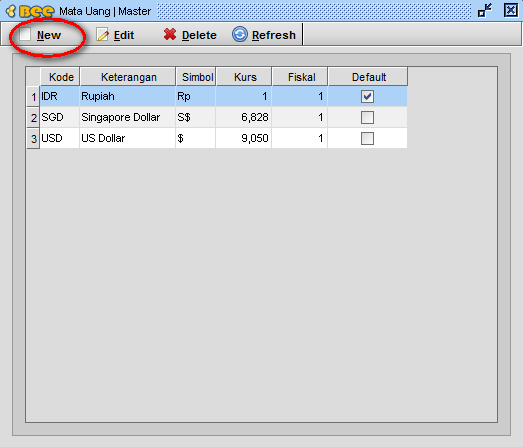This screenshot has width=523, height=447.
Task: Click the 6,828 Kurs value cell
Action: coord(244,117)
